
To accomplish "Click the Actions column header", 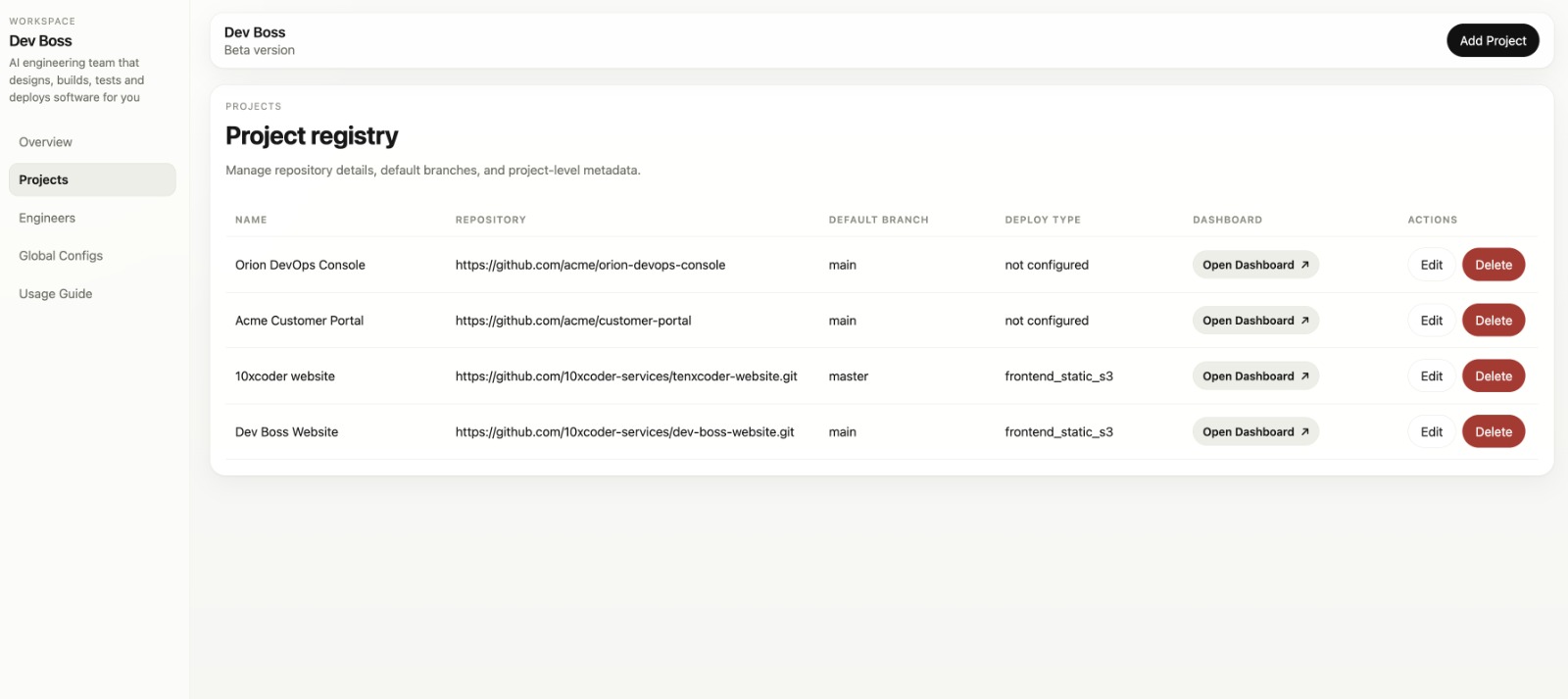I will pos(1433,220).
